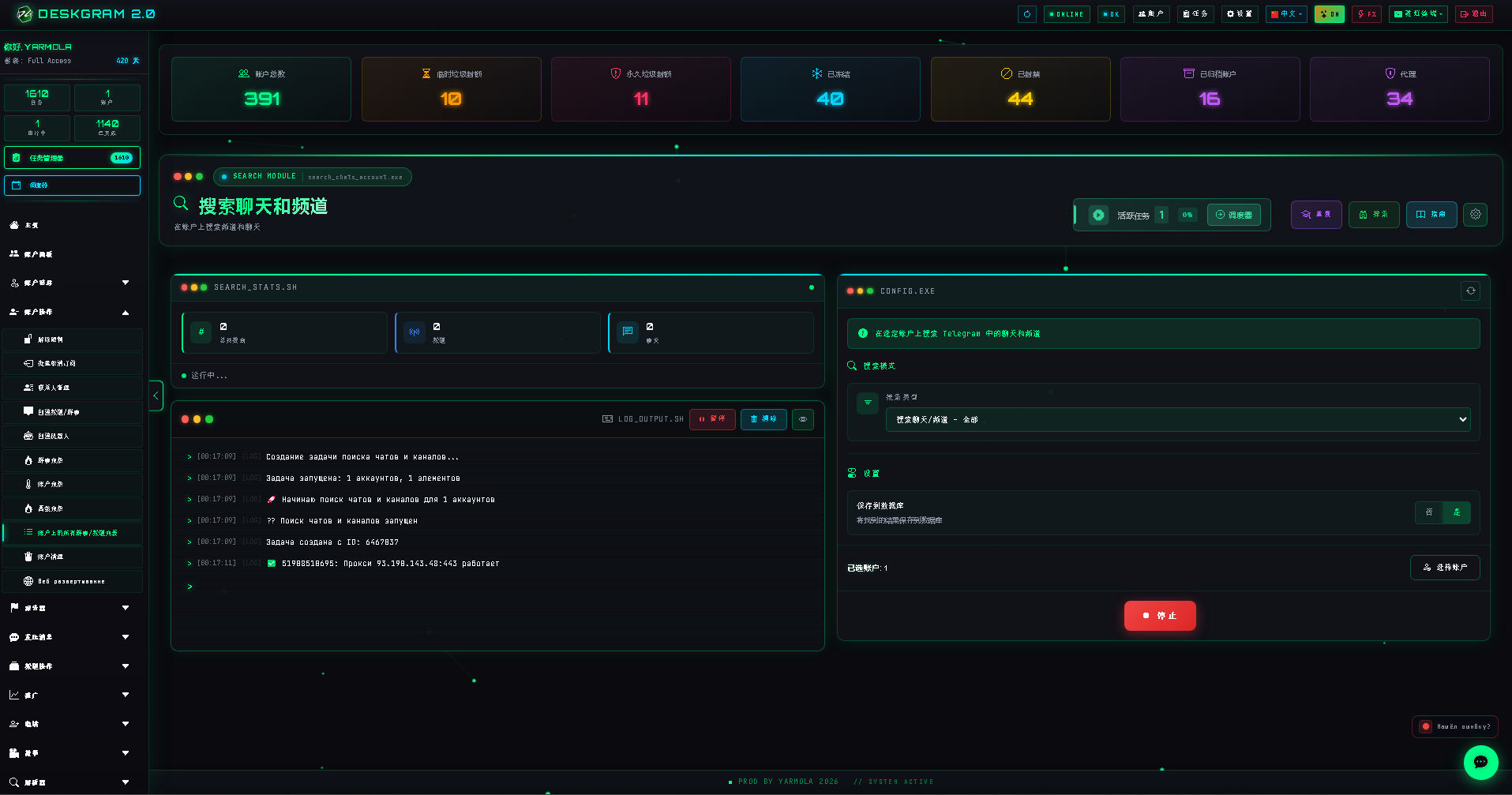Click the purple graduation cap button
Viewport: 1512px width, 795px height.
pyautogui.click(x=1316, y=215)
